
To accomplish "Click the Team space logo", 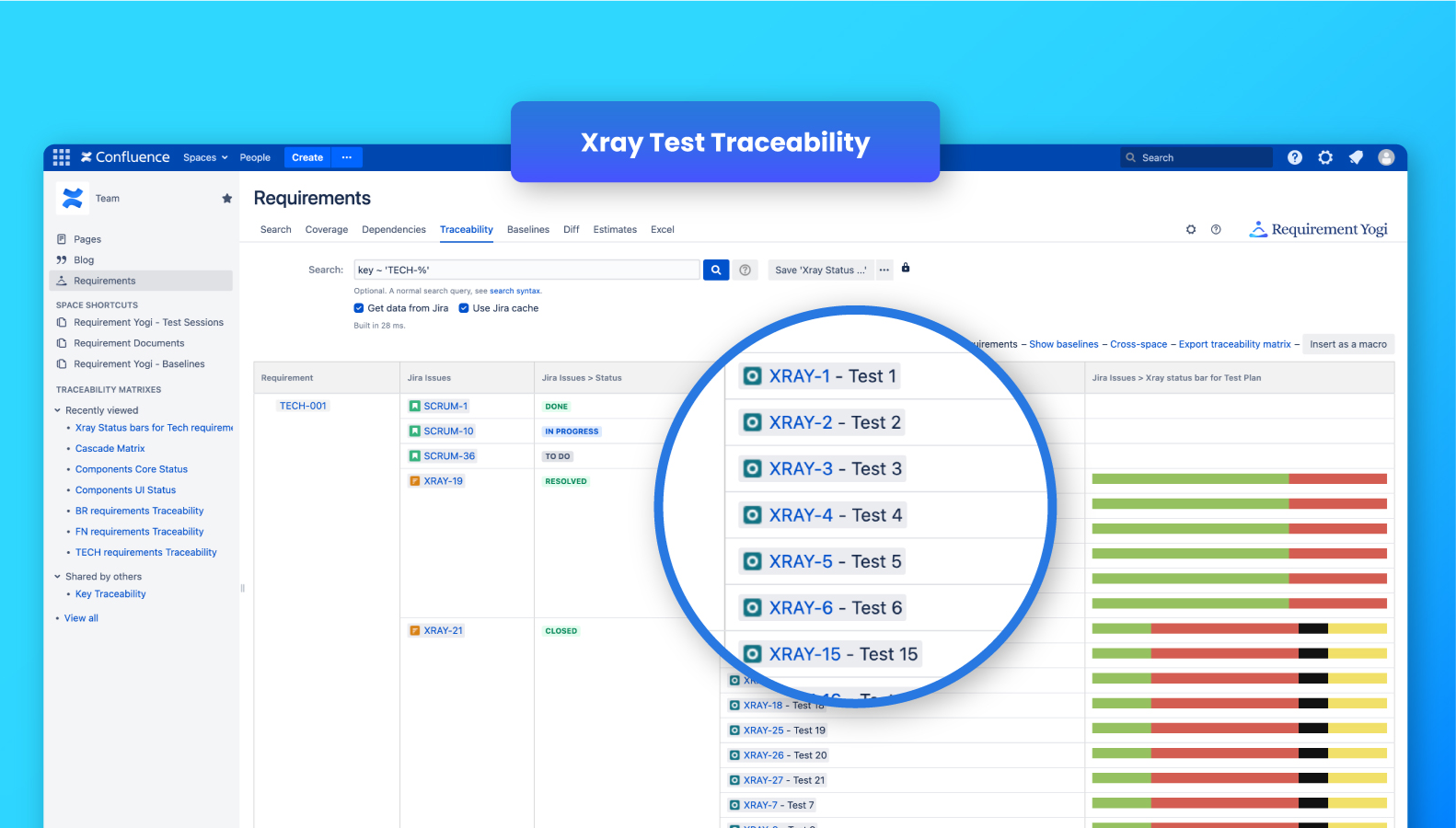I will click(x=73, y=198).
